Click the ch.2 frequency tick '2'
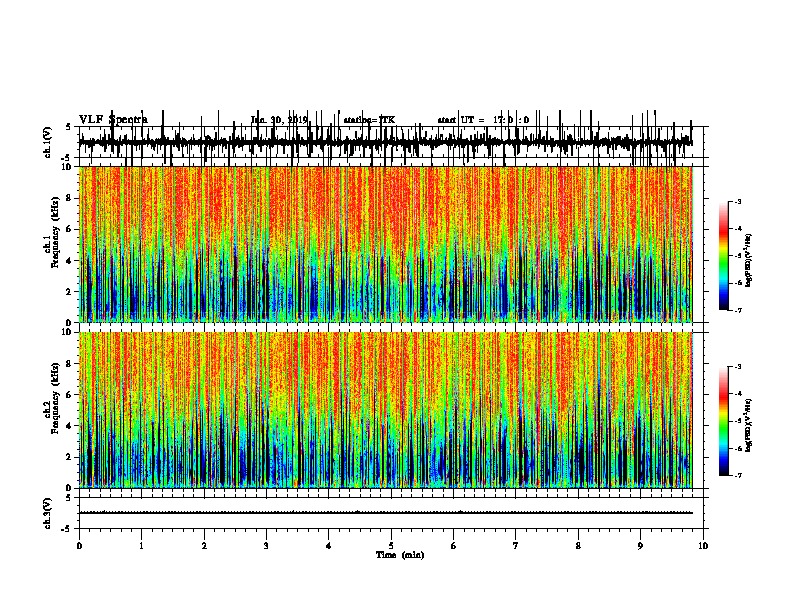The height and width of the screenshot is (612, 792). 70,457
